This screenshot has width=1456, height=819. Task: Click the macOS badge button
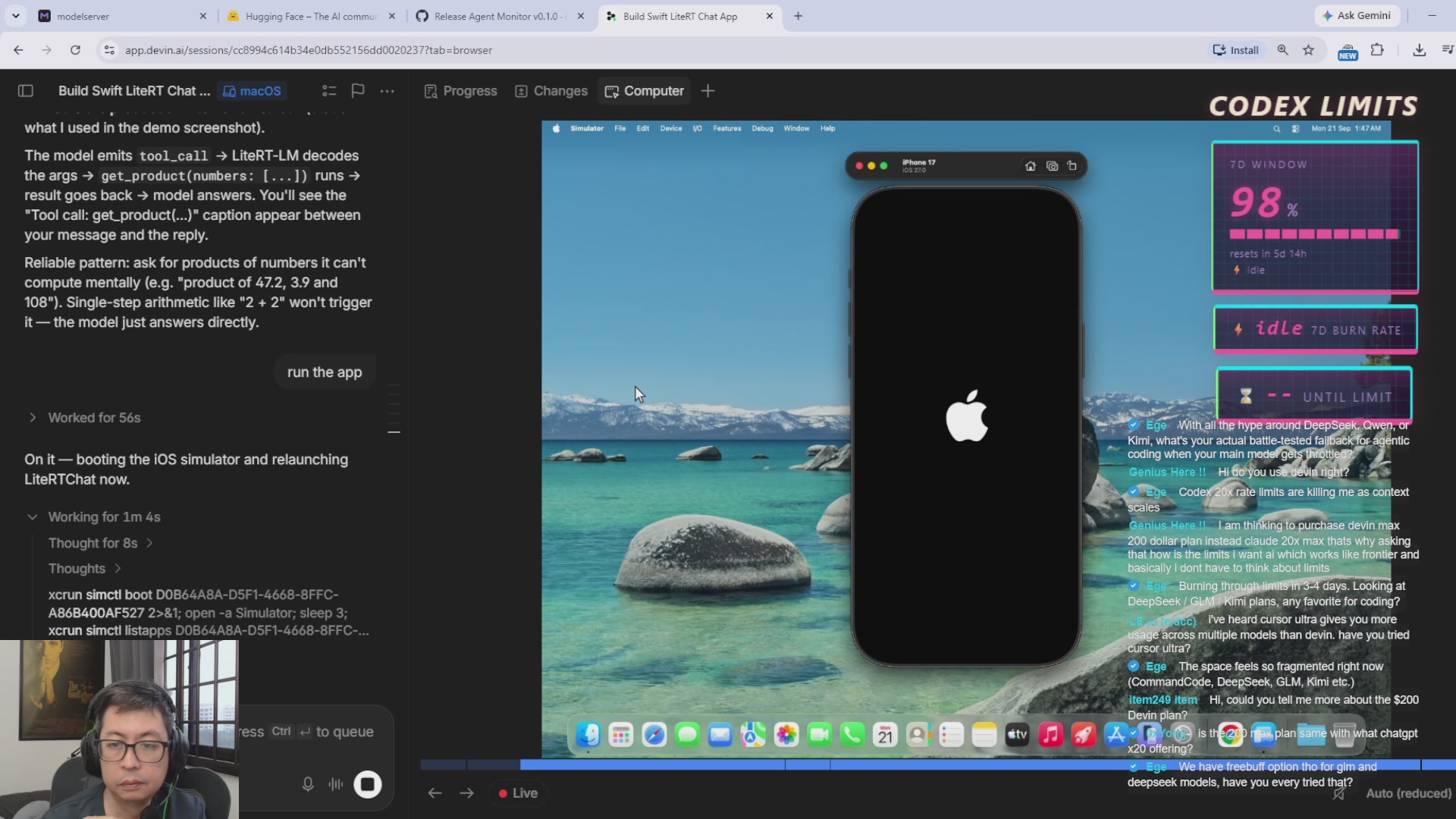[x=251, y=91]
